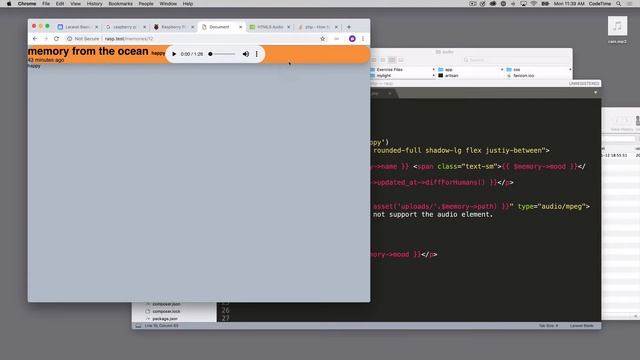Open the History menu
This screenshot has height=360, width=640.
94,4
